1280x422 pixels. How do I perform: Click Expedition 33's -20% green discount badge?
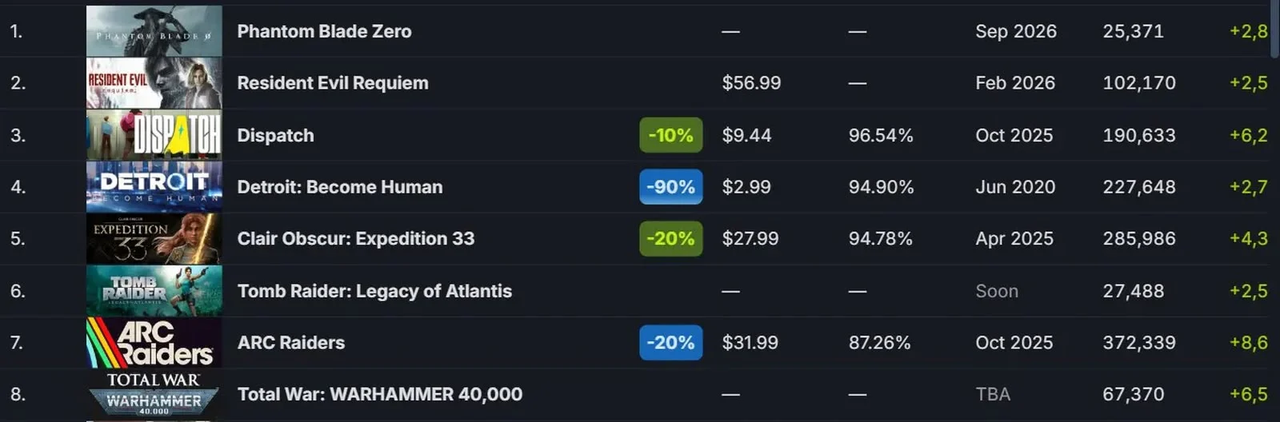click(671, 239)
